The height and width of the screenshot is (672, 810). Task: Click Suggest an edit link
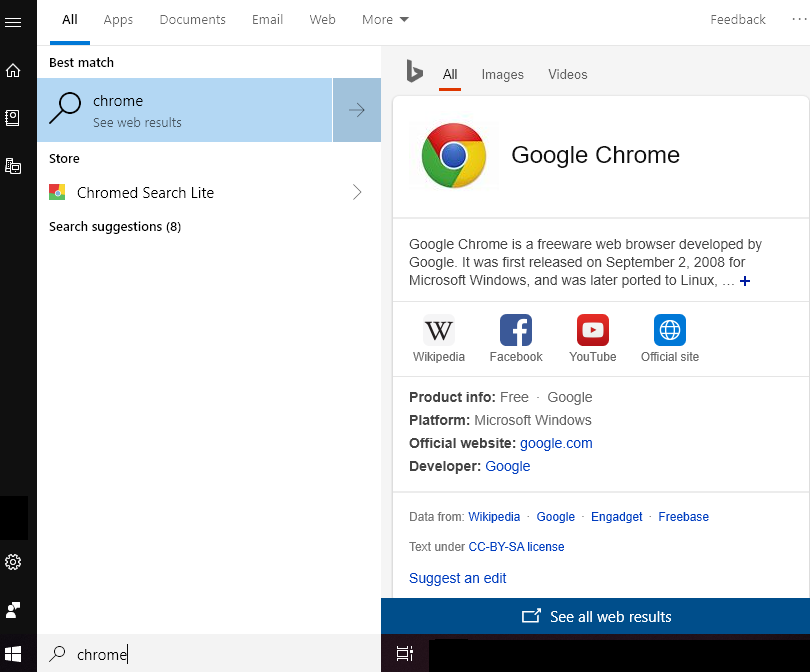click(457, 578)
